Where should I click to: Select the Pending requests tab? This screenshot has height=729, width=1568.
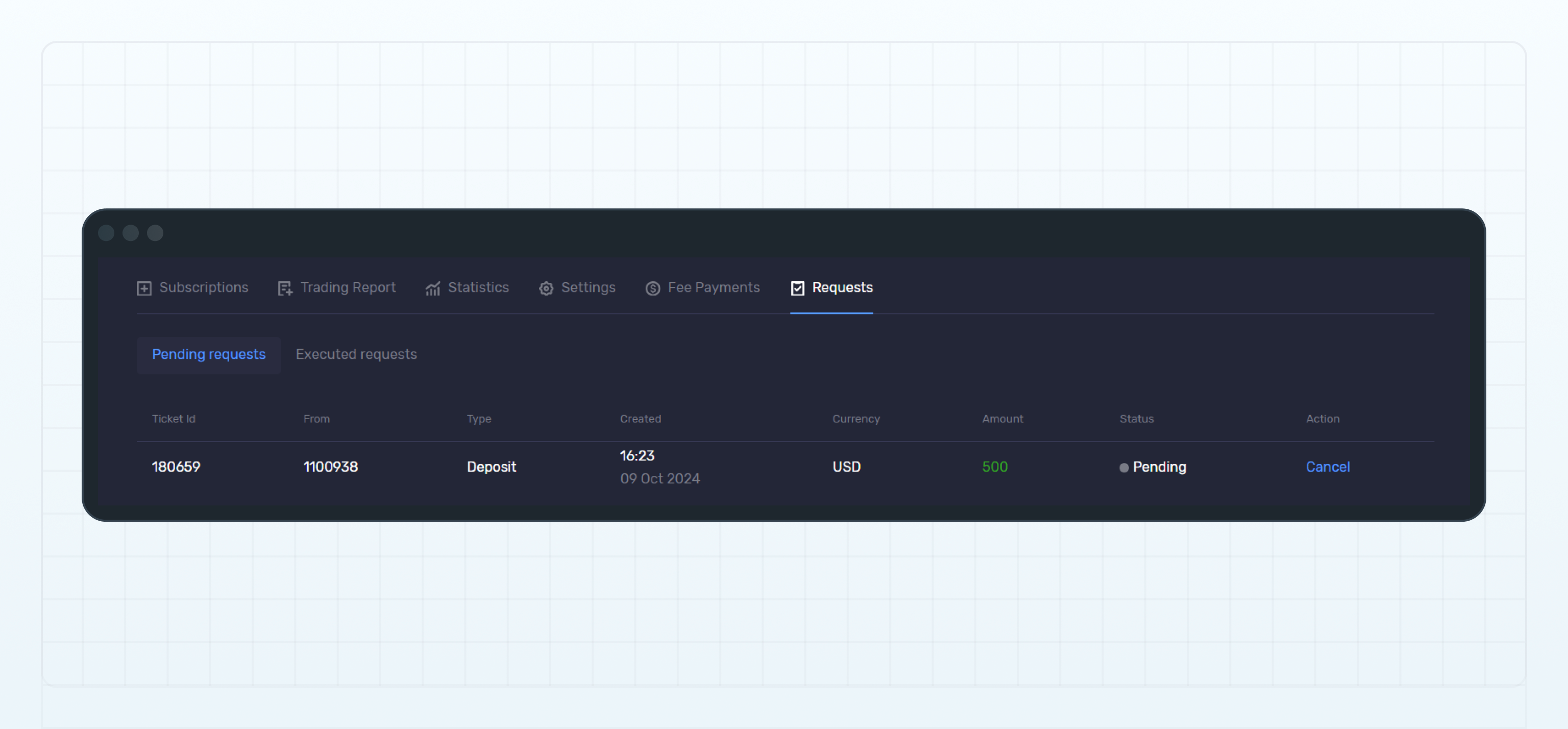click(x=209, y=354)
